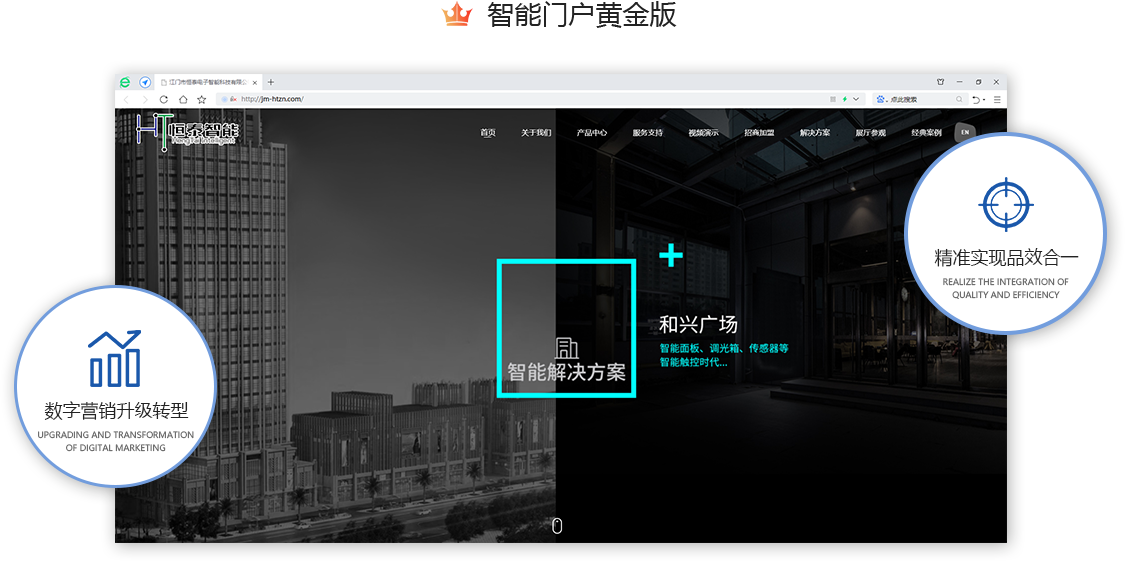1125x561 pixels.
Task: Click the 数字营销升级转型 text
Action: pos(116,410)
